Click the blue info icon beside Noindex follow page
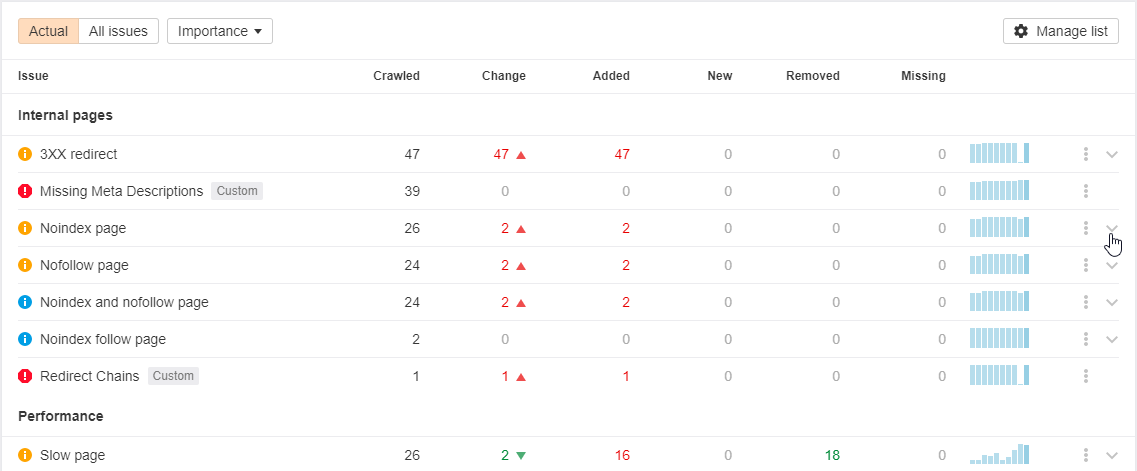This screenshot has height=471, width=1137. [x=25, y=339]
